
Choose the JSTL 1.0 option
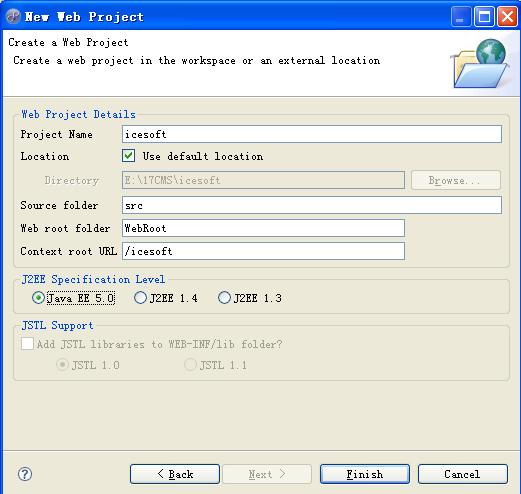click(x=62, y=365)
